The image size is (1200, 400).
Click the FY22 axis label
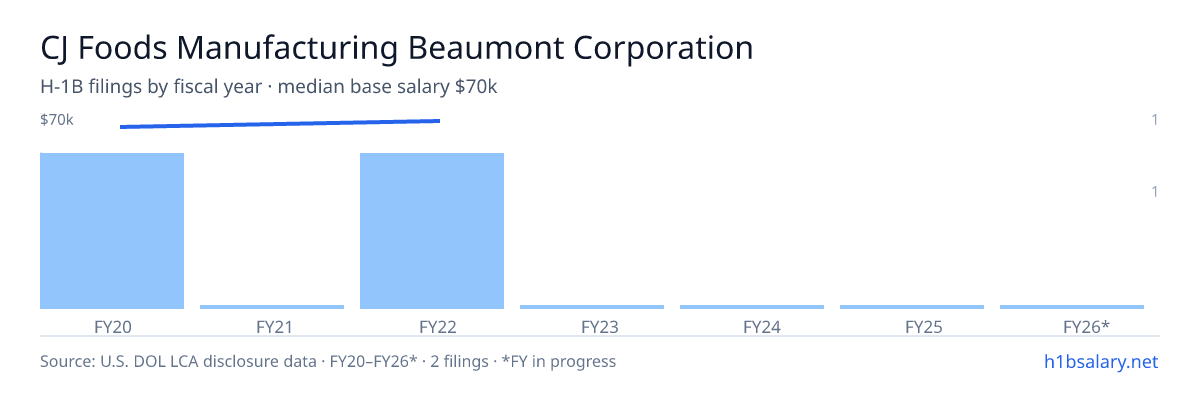click(x=432, y=326)
